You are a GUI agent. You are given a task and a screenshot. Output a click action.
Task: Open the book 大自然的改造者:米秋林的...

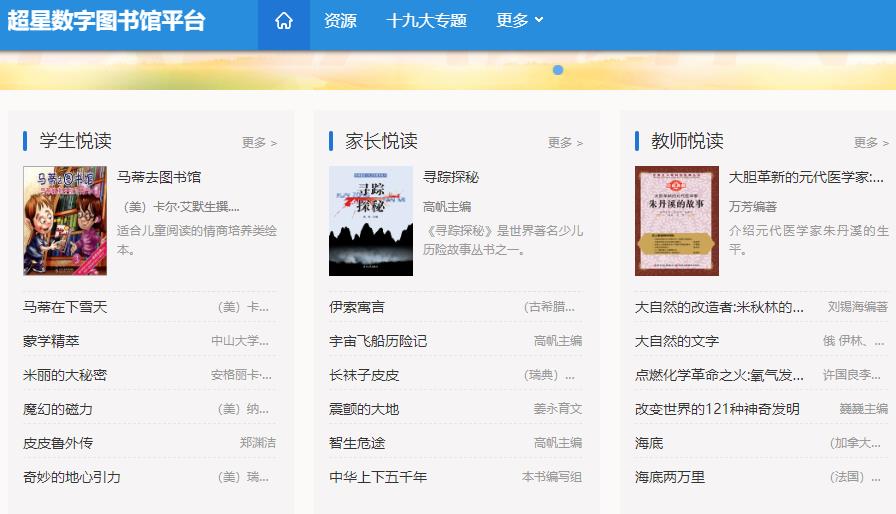point(719,307)
